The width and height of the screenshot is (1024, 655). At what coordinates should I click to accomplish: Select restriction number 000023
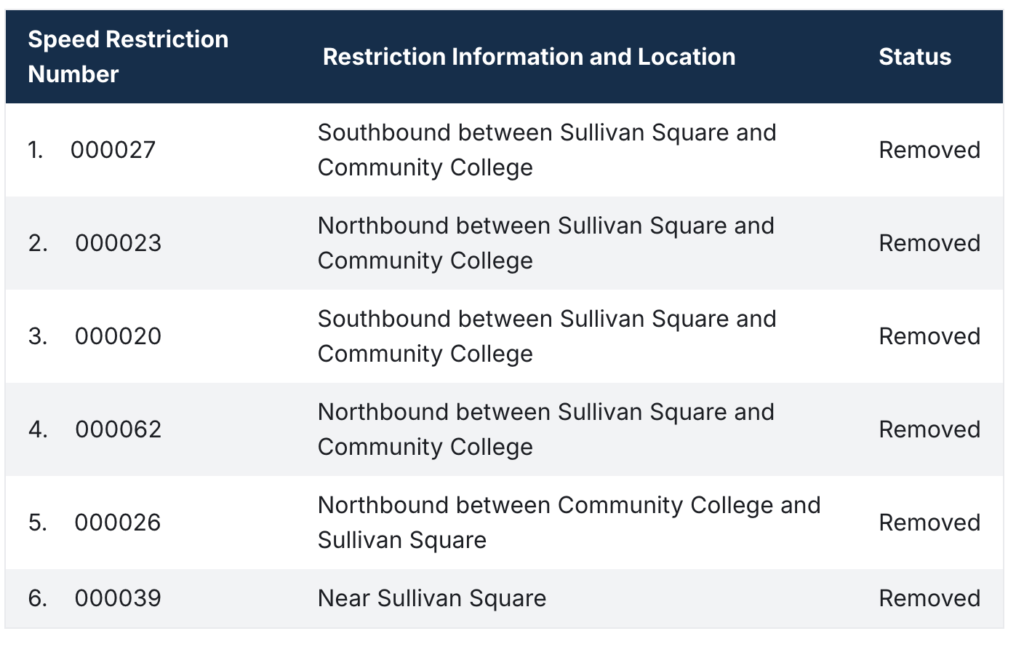pos(118,243)
